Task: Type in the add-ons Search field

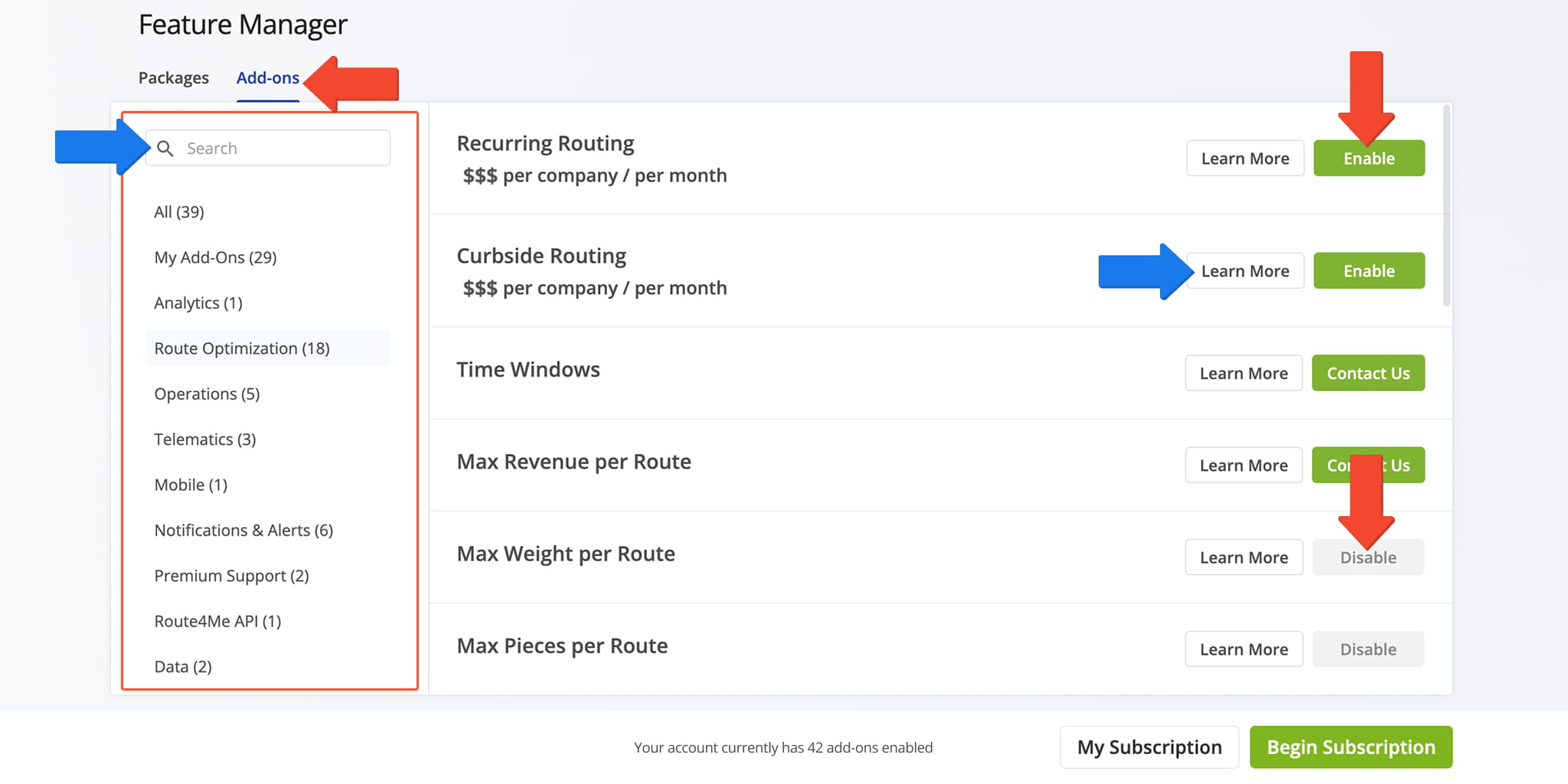Action: 283,149
